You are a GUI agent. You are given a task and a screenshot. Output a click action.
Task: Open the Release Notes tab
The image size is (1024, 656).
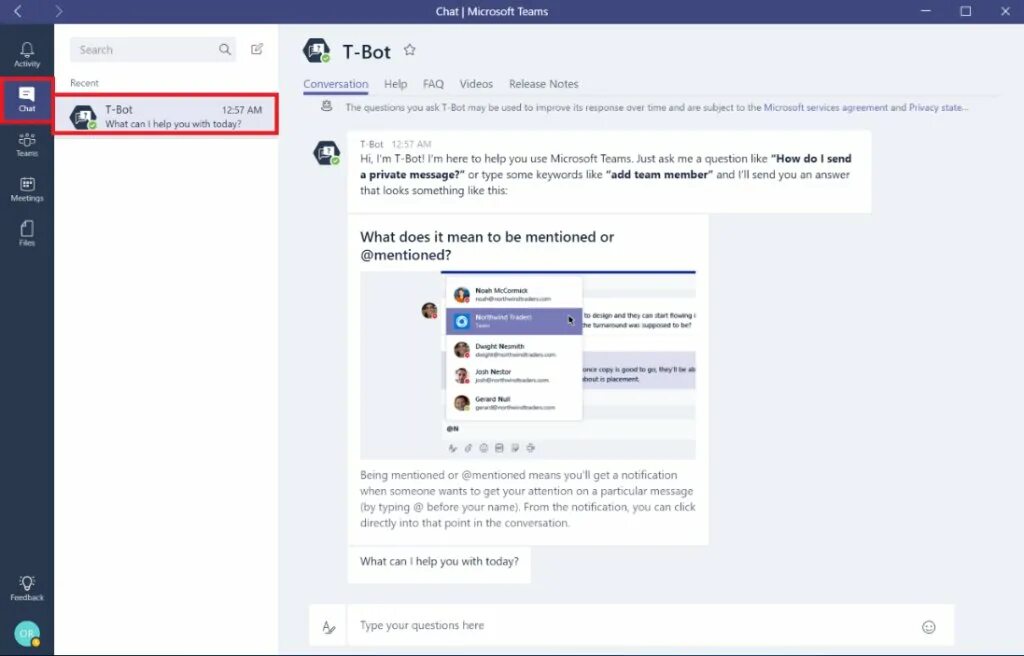[543, 84]
